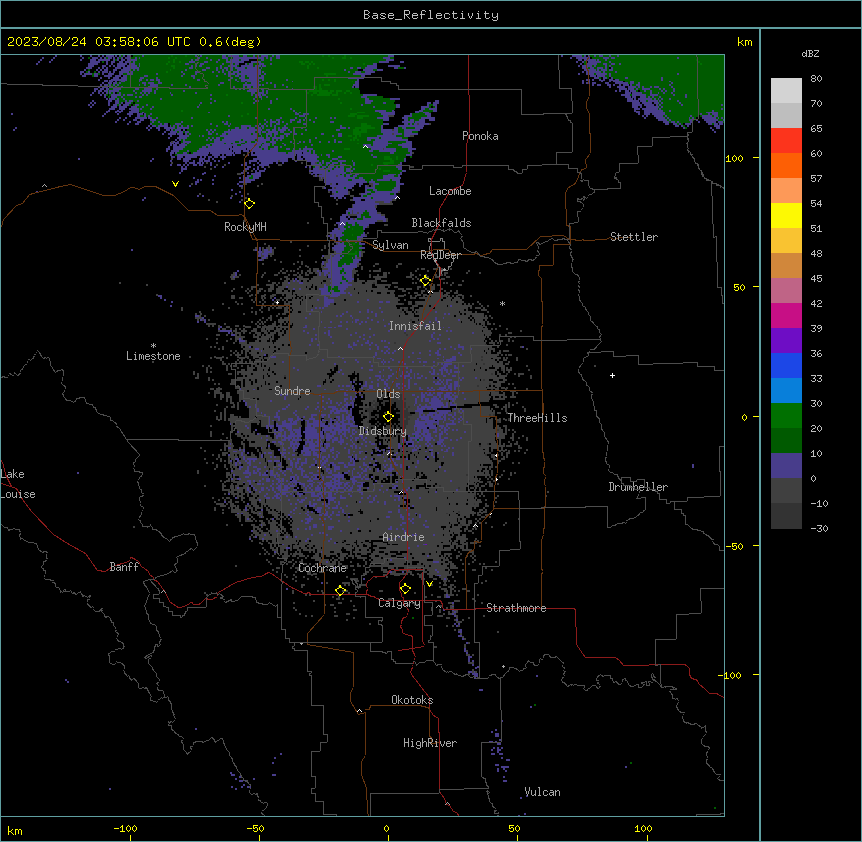Click the Didsbury city label

tap(383, 431)
